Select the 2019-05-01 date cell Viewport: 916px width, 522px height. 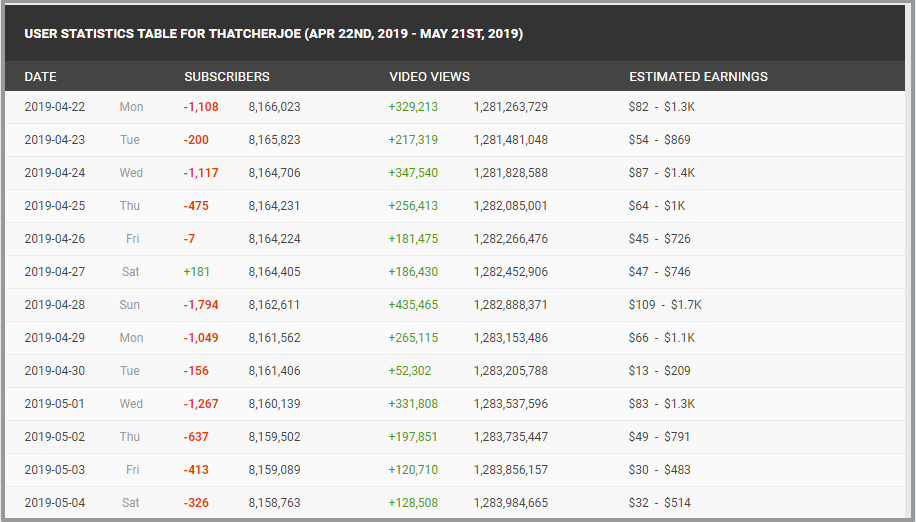pos(54,403)
